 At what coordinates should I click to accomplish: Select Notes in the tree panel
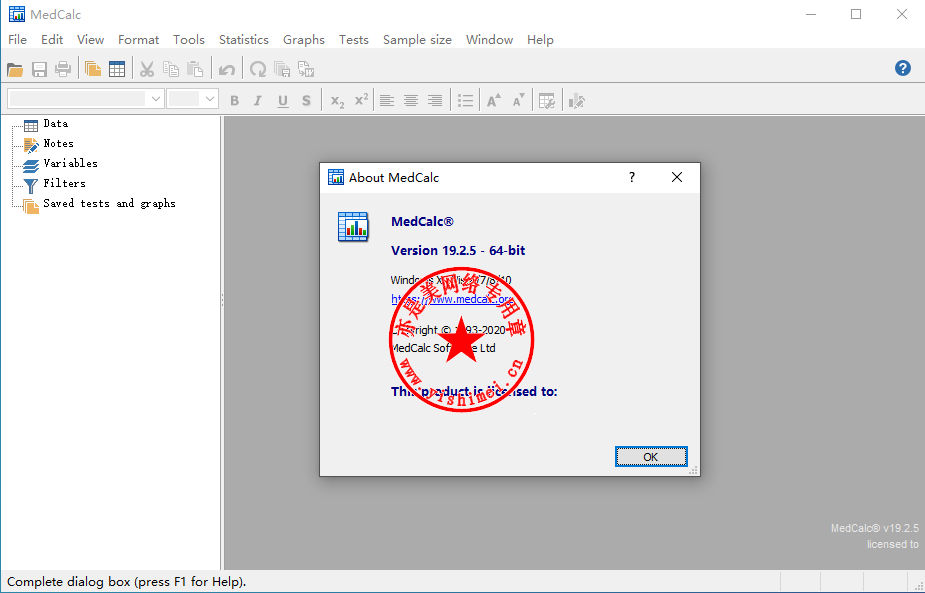coord(58,143)
